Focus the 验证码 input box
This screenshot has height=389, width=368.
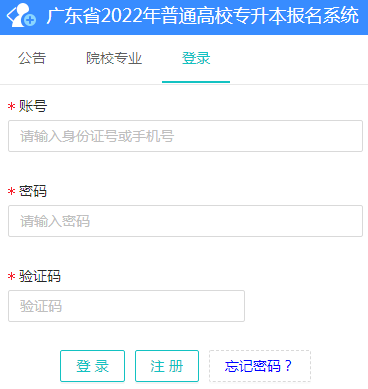click(126, 306)
